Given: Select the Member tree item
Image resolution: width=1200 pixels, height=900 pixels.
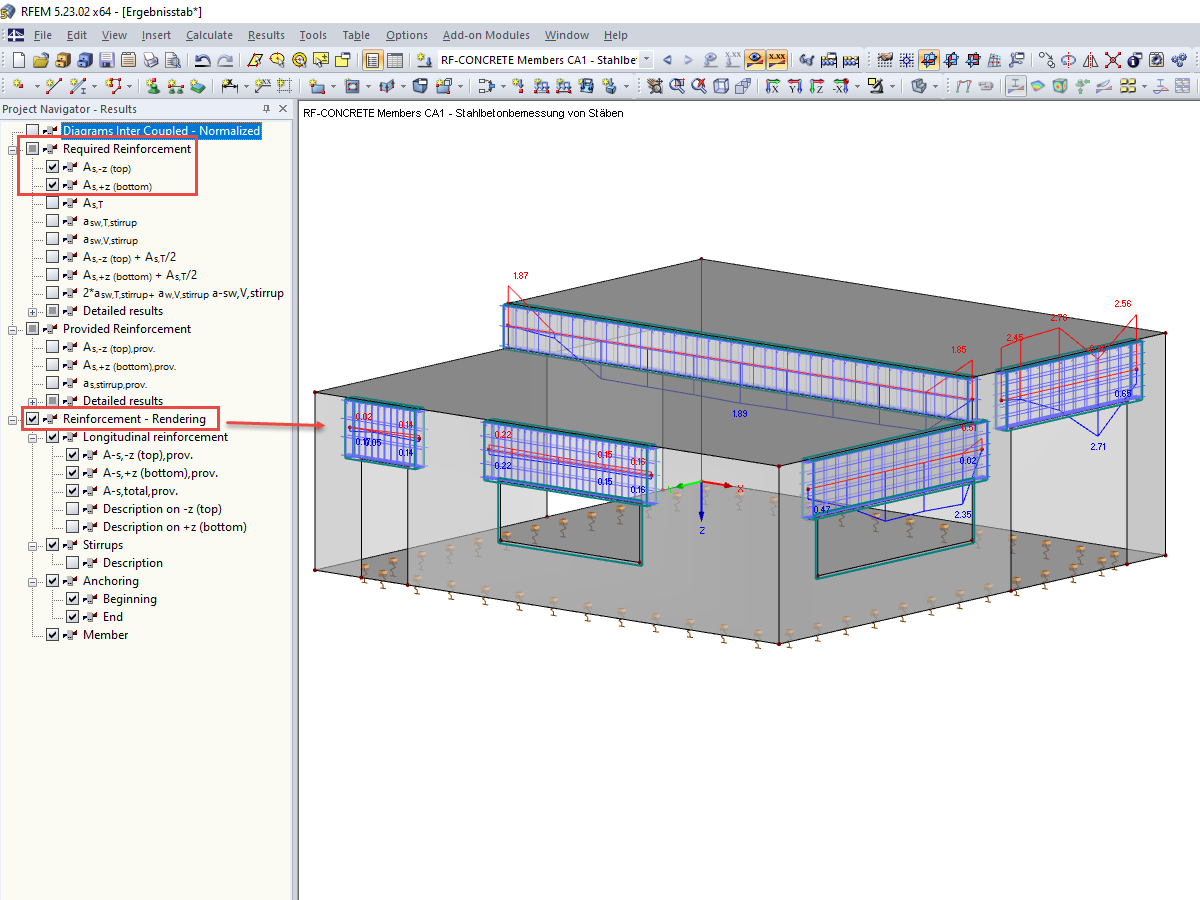Looking at the screenshot, I should [x=105, y=635].
